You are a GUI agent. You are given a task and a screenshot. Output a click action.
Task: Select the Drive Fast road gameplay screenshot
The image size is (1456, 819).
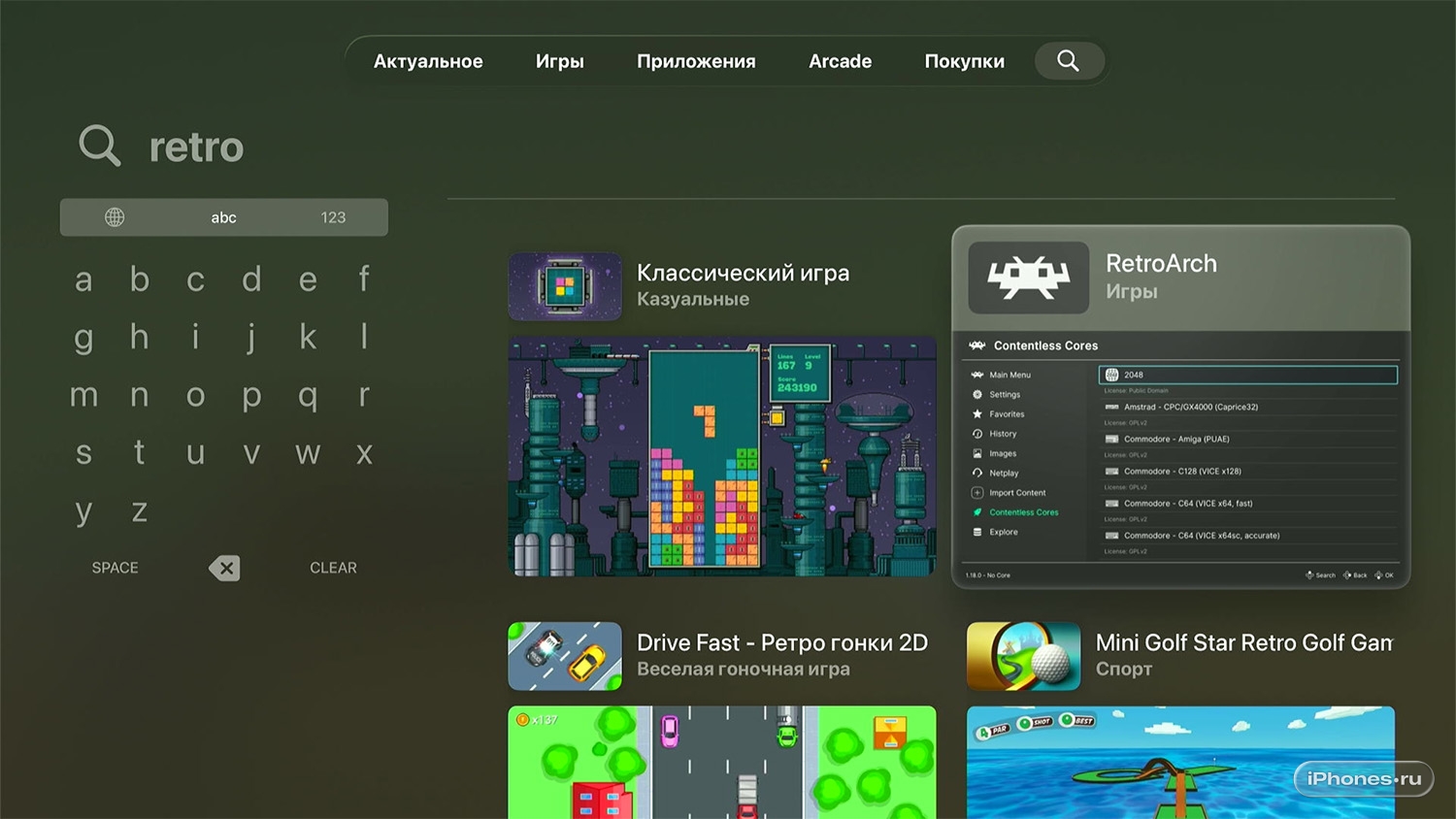click(x=721, y=762)
